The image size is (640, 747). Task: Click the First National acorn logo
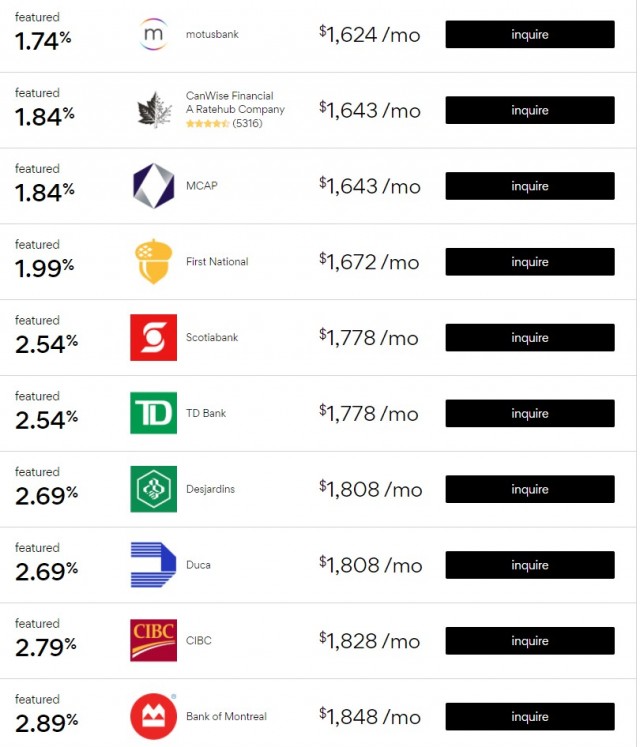[x=153, y=262]
